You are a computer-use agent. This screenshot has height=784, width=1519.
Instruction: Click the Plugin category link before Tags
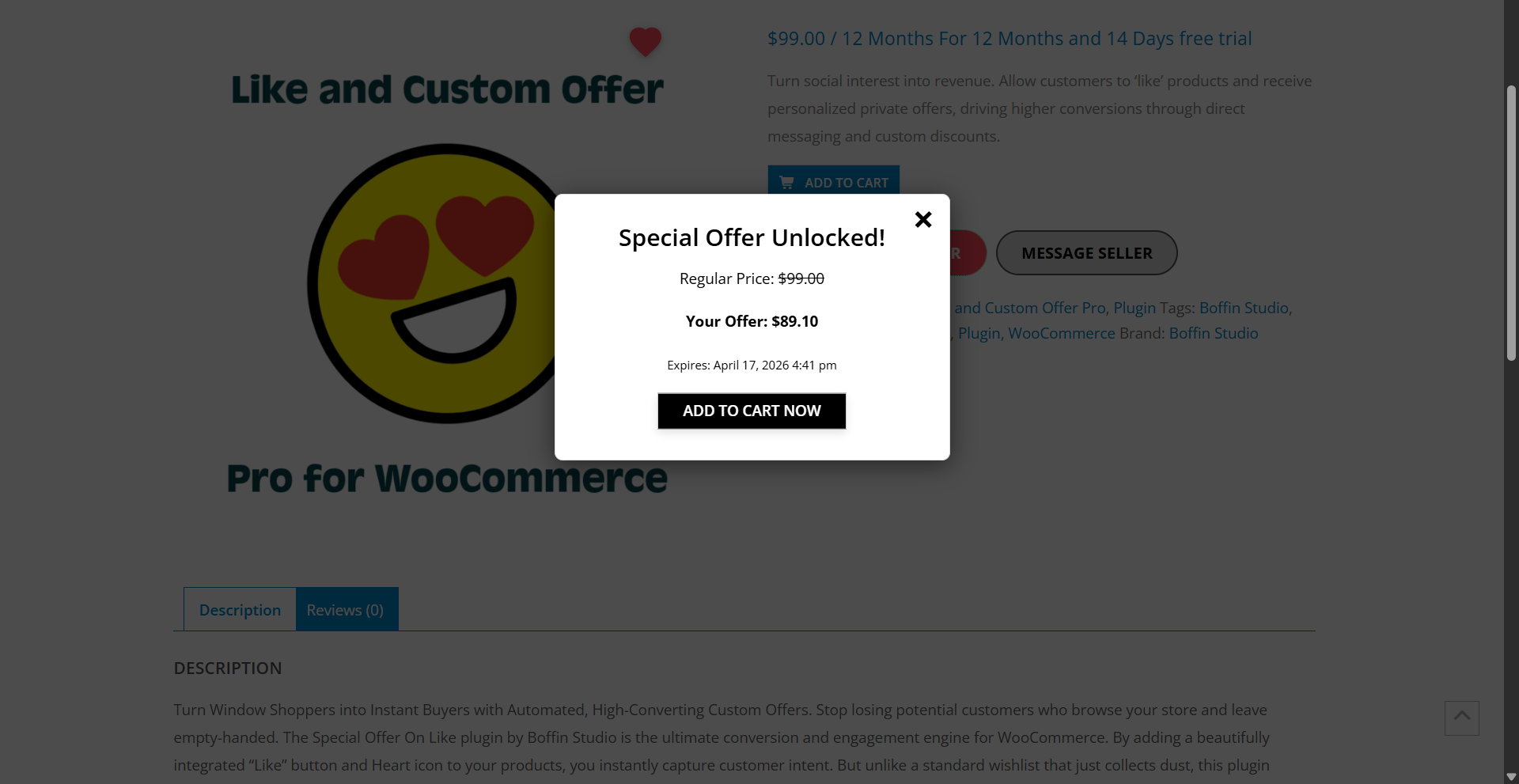point(1135,308)
